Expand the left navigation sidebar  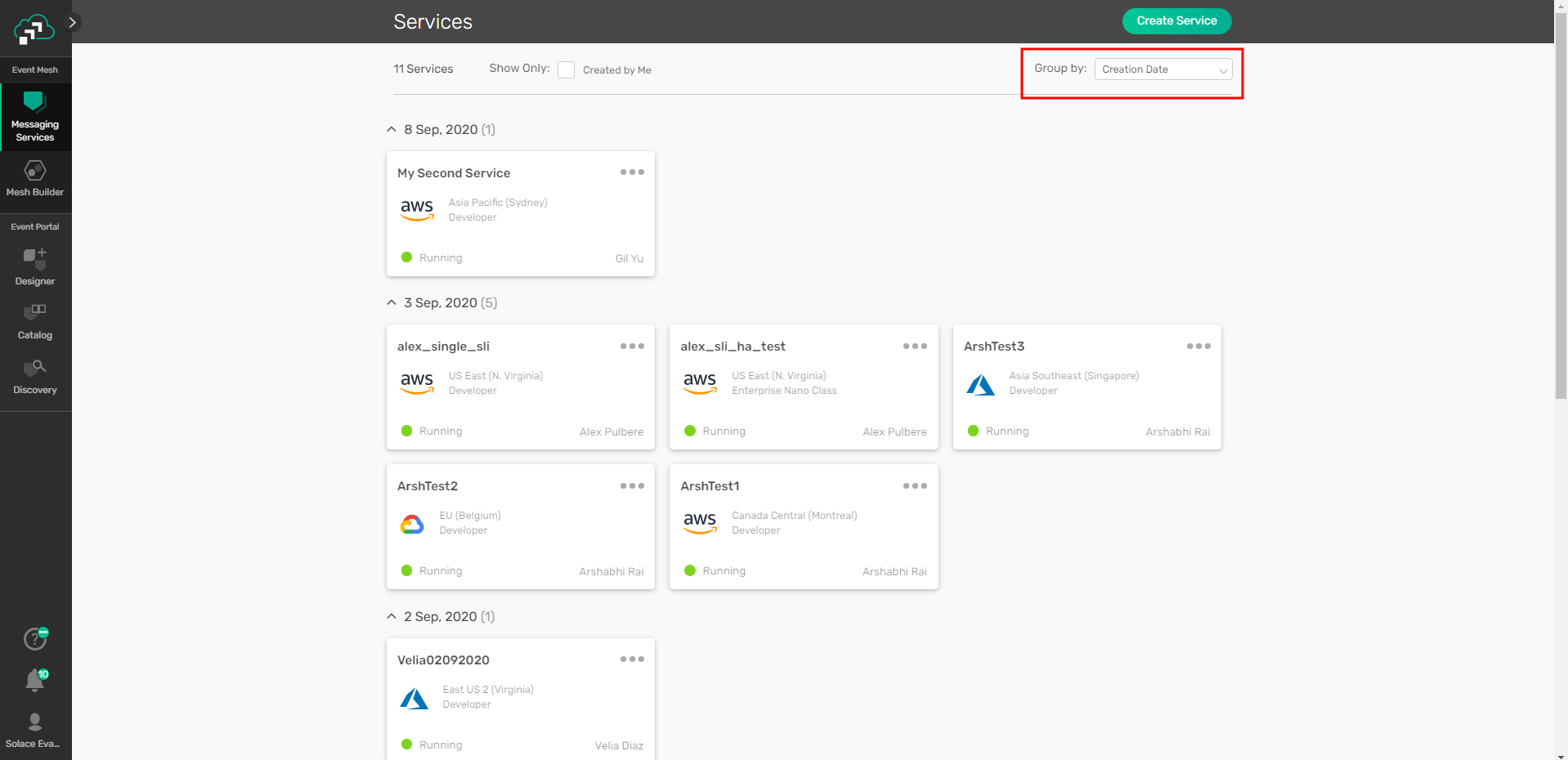(x=73, y=22)
